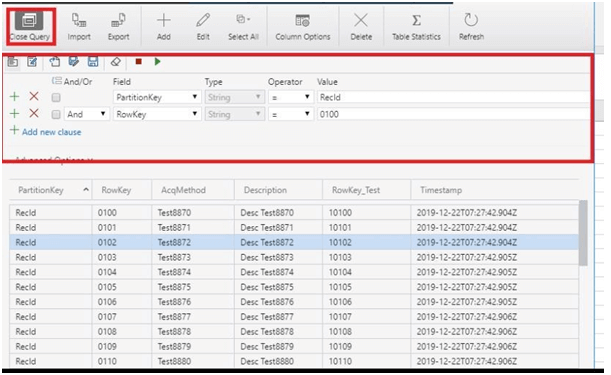This screenshot has width=611, height=375.
Task: Toggle checkbox on PartitionKey clause row
Action: (x=56, y=97)
